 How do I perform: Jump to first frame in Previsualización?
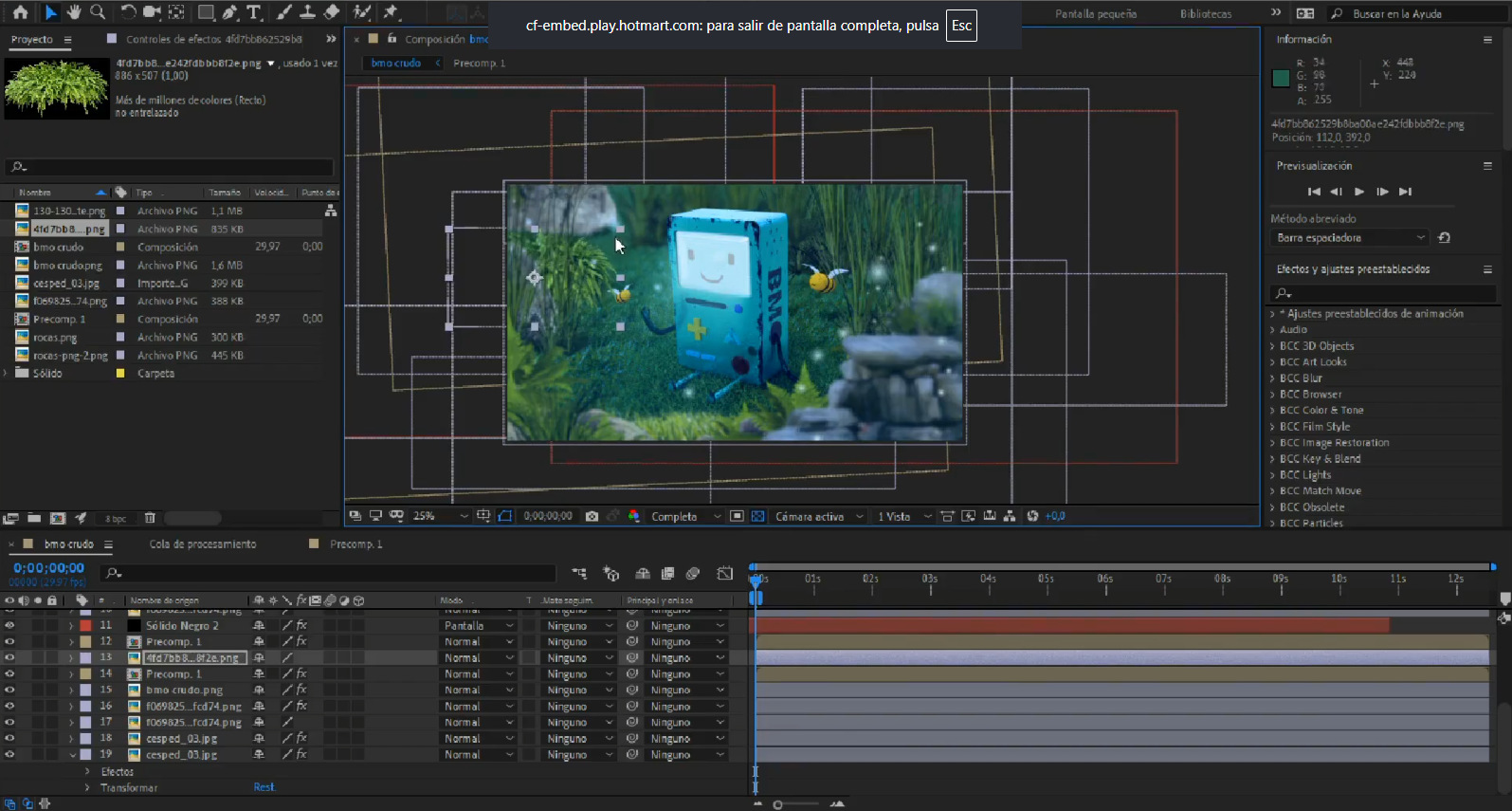tap(1314, 192)
